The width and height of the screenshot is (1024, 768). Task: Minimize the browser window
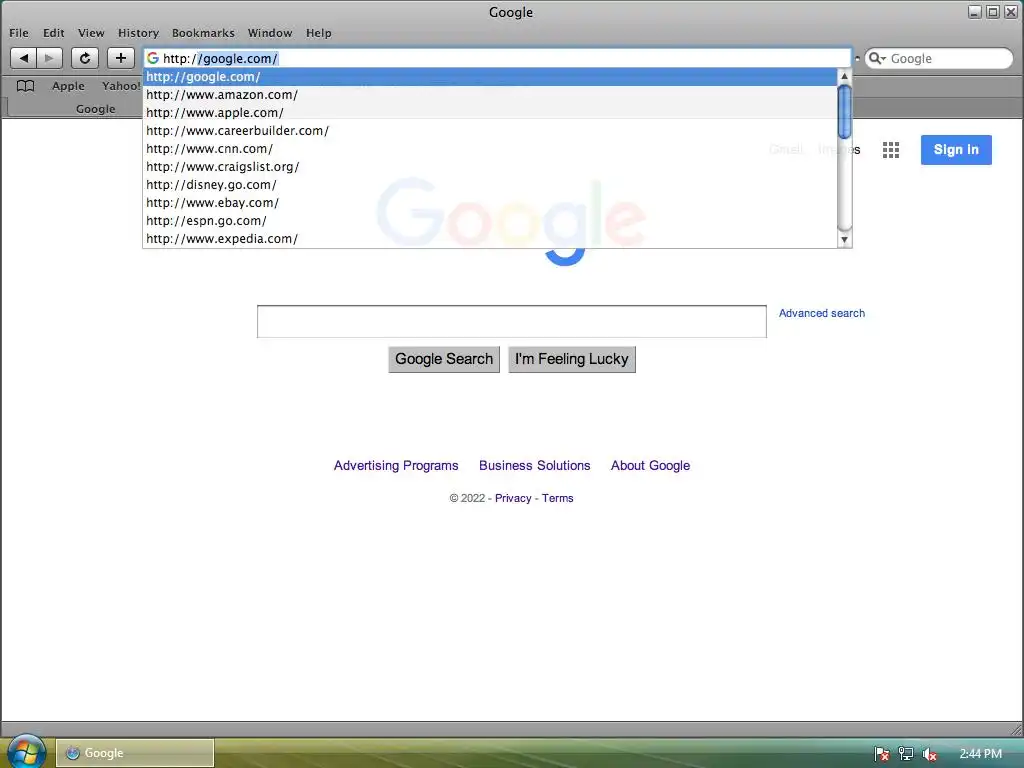[x=974, y=12]
